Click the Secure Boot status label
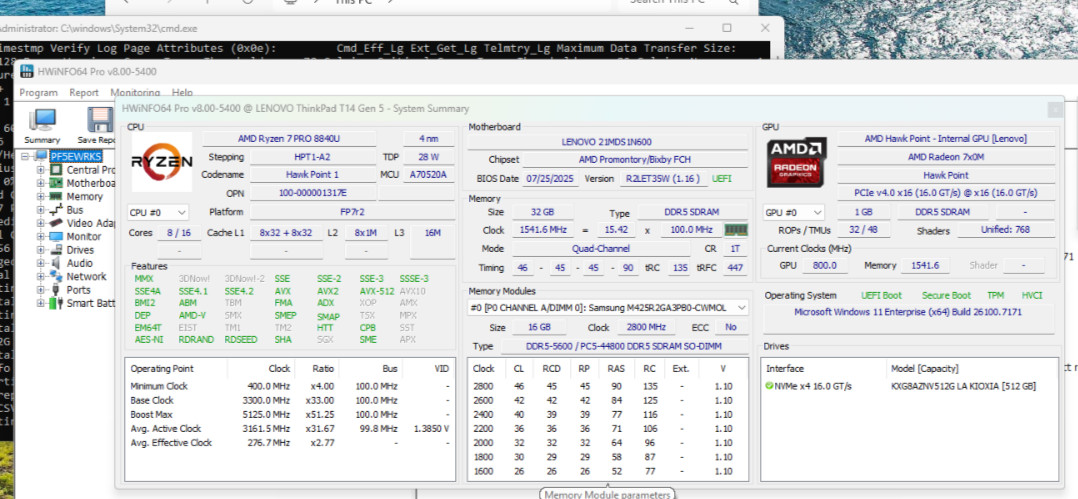1078x499 pixels. coord(947,295)
